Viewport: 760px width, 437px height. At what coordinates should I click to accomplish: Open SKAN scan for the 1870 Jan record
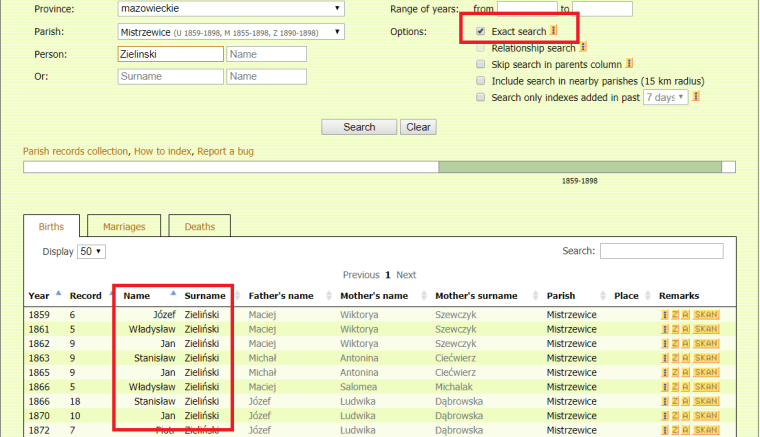[x=707, y=414]
